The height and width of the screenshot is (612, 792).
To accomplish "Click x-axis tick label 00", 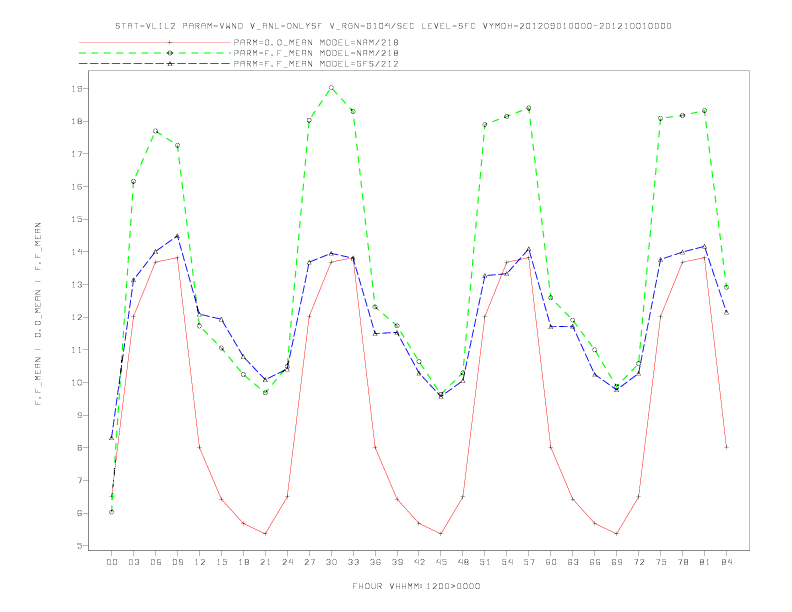I will pyautogui.click(x=112, y=562).
